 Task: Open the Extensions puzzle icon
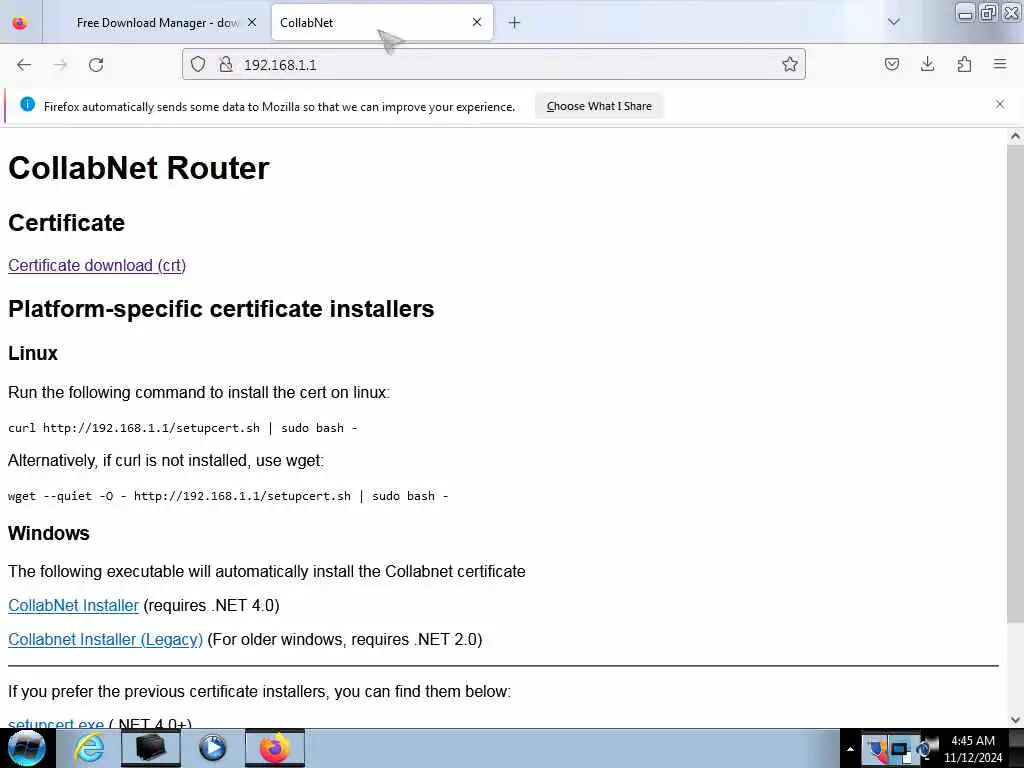click(x=964, y=64)
